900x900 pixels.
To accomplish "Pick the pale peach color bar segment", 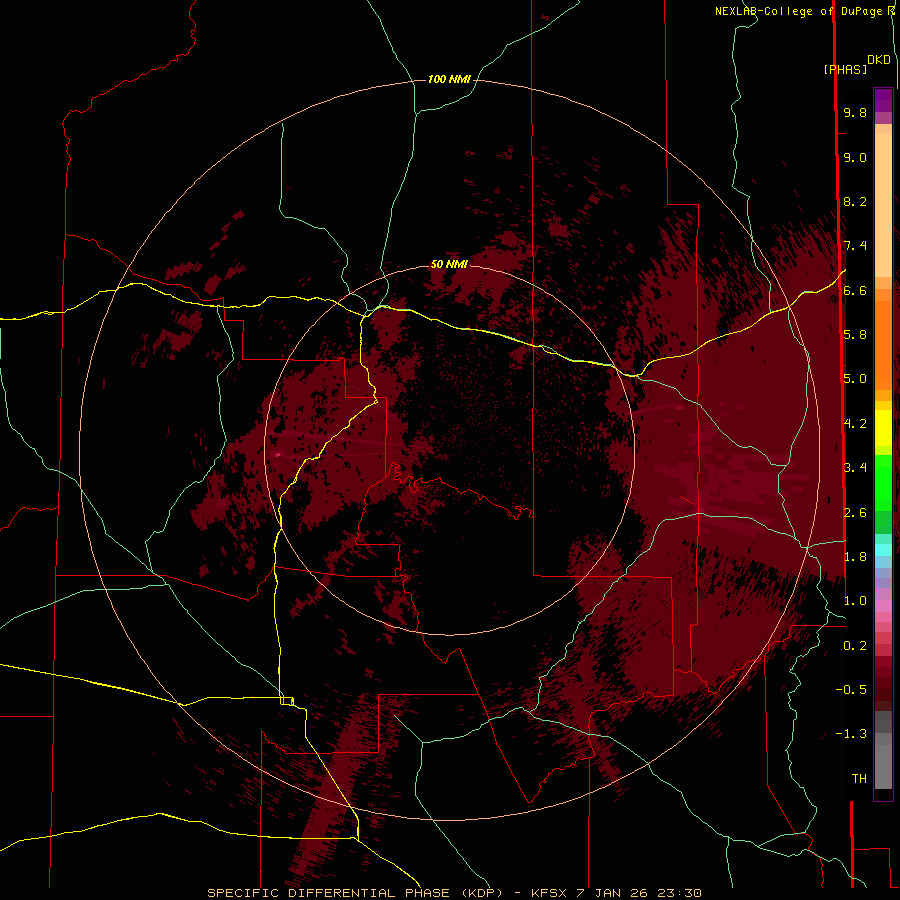I will coord(883,205).
